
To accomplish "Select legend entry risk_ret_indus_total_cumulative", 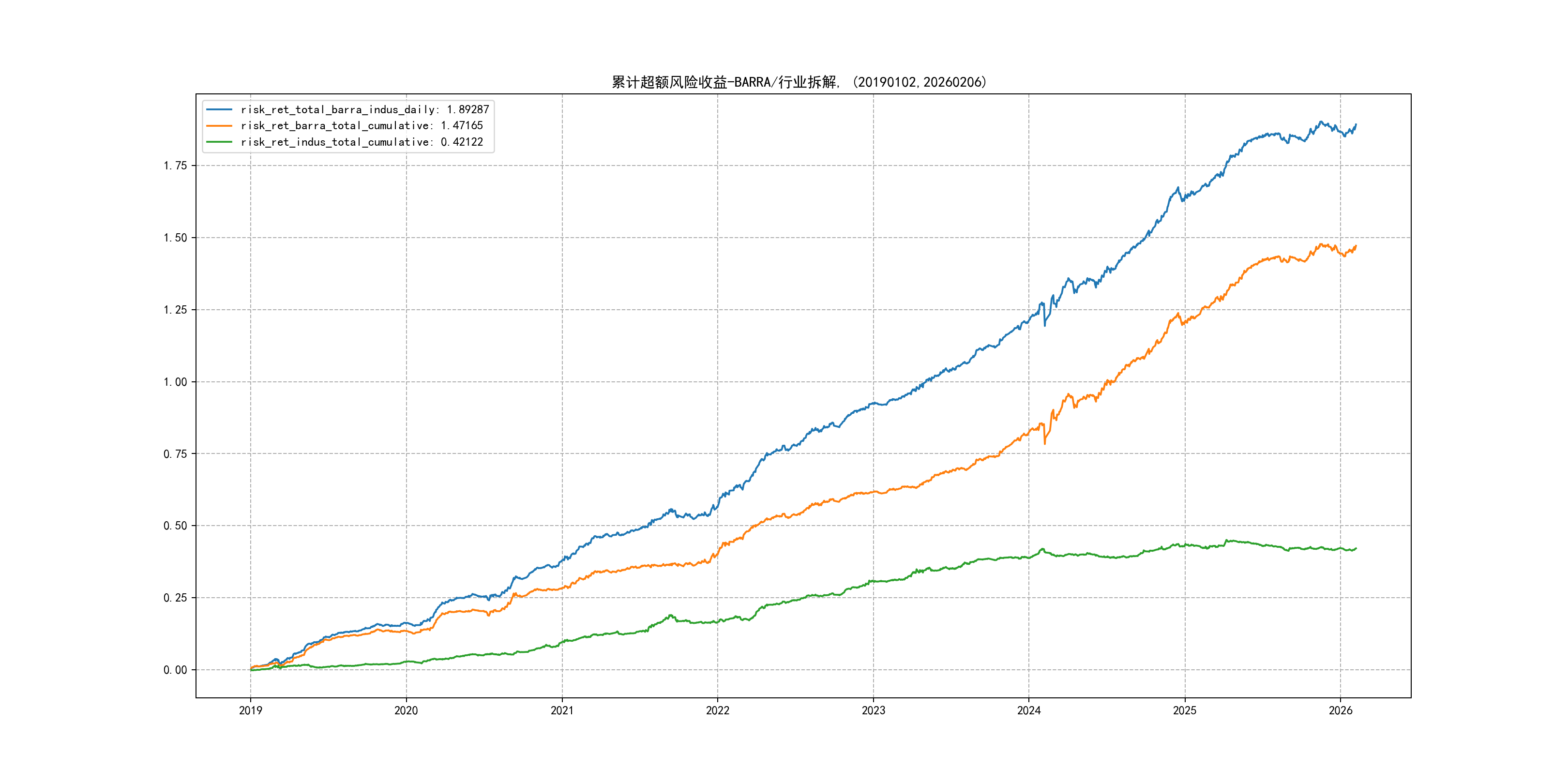I will tap(361, 142).
